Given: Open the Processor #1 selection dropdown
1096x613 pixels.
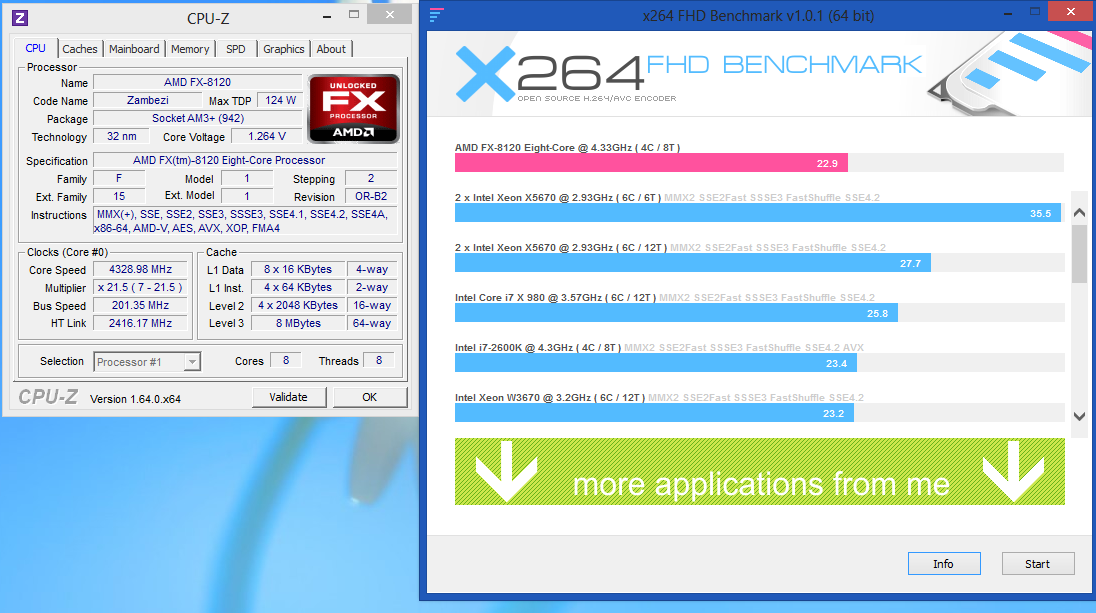Looking at the screenshot, I should point(147,362).
